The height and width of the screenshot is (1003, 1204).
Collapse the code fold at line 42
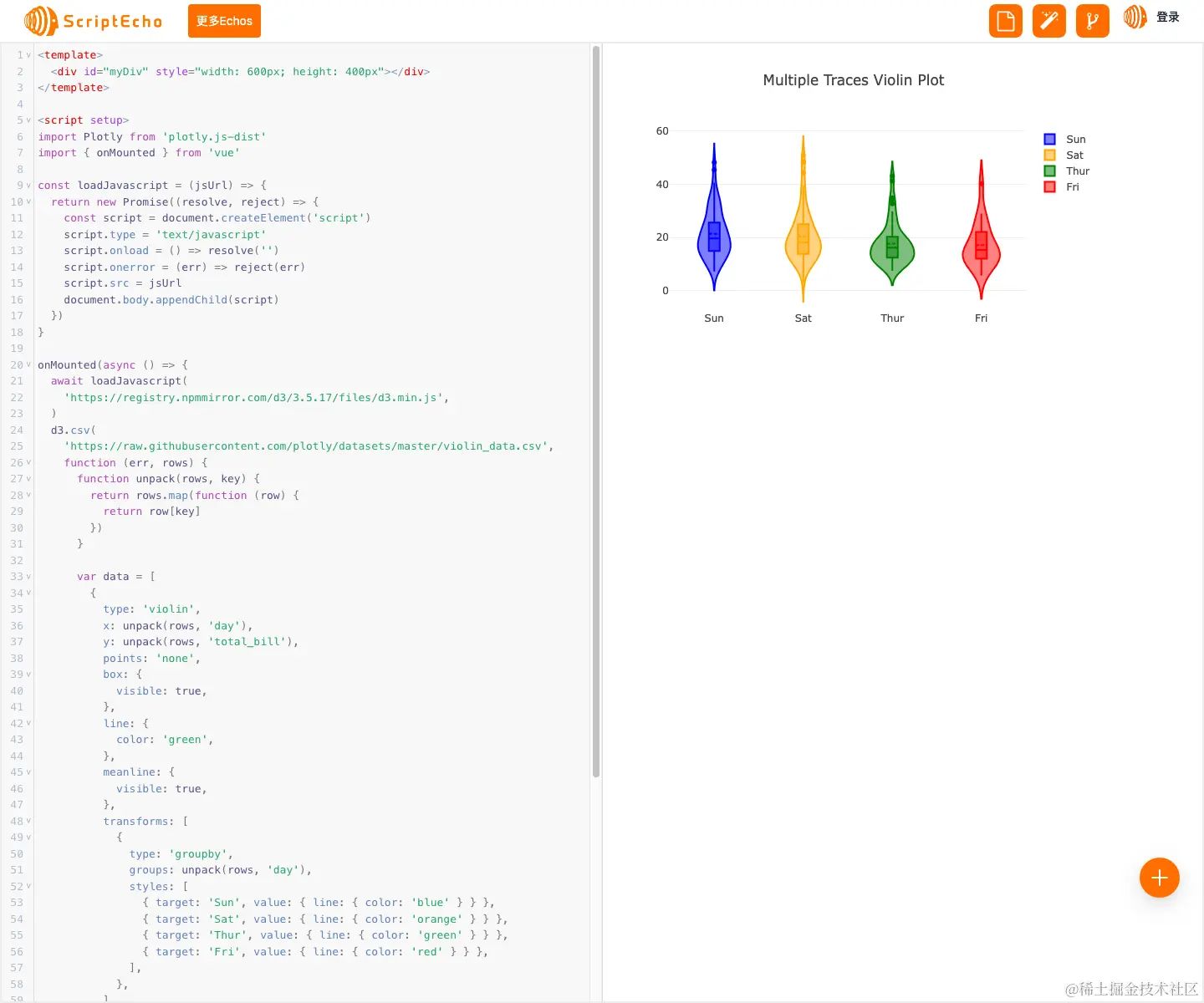point(28,724)
